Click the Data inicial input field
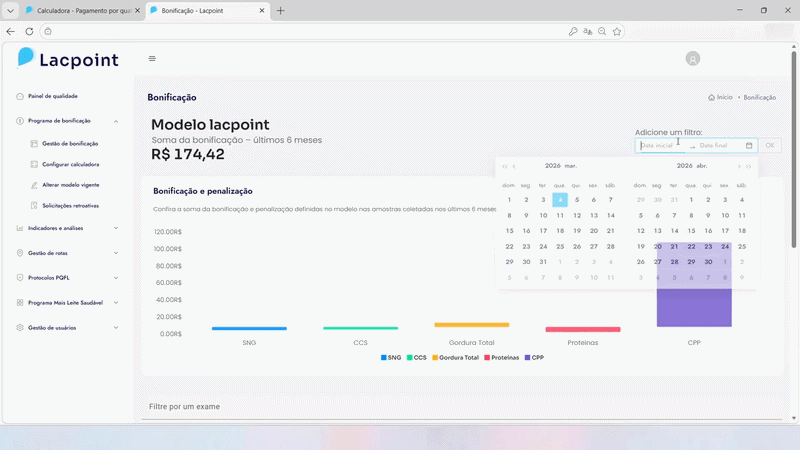 coord(661,145)
